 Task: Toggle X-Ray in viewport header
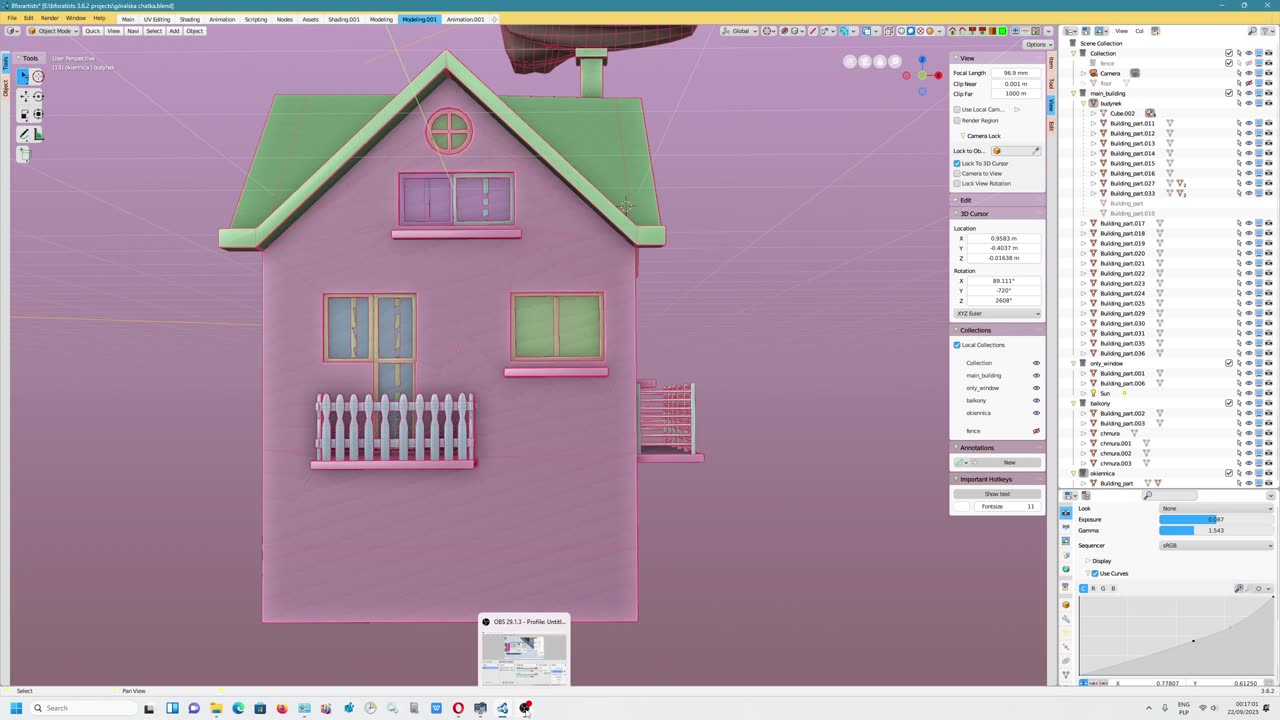pos(887,31)
